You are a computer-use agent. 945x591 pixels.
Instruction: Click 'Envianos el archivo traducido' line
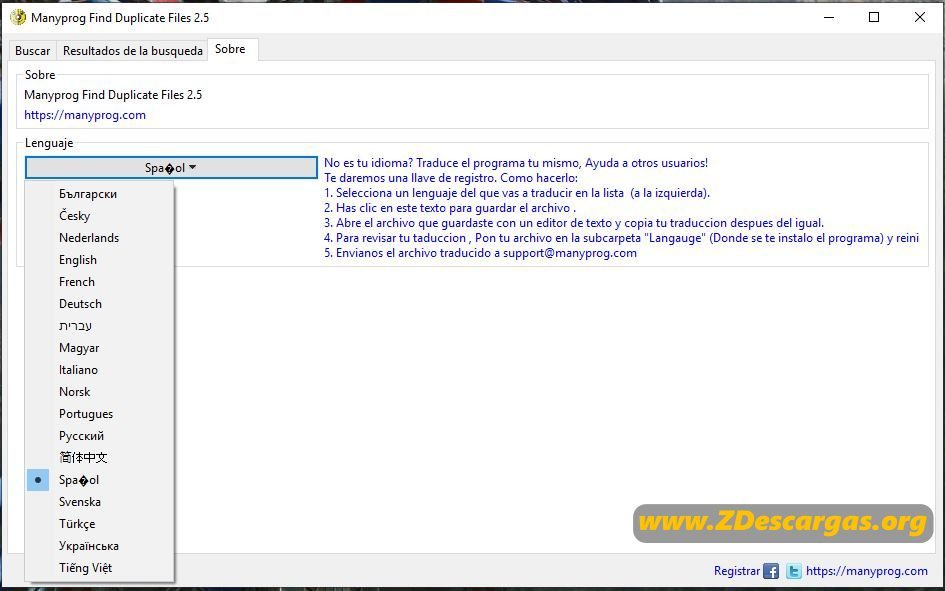point(480,253)
